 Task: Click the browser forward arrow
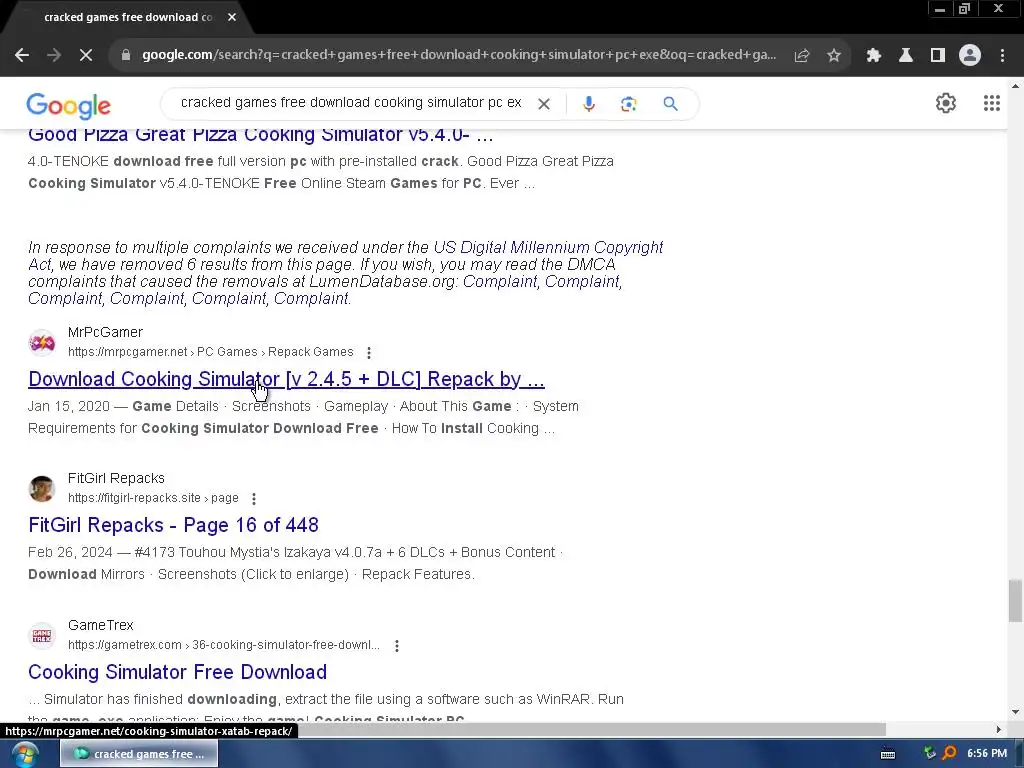tap(54, 56)
